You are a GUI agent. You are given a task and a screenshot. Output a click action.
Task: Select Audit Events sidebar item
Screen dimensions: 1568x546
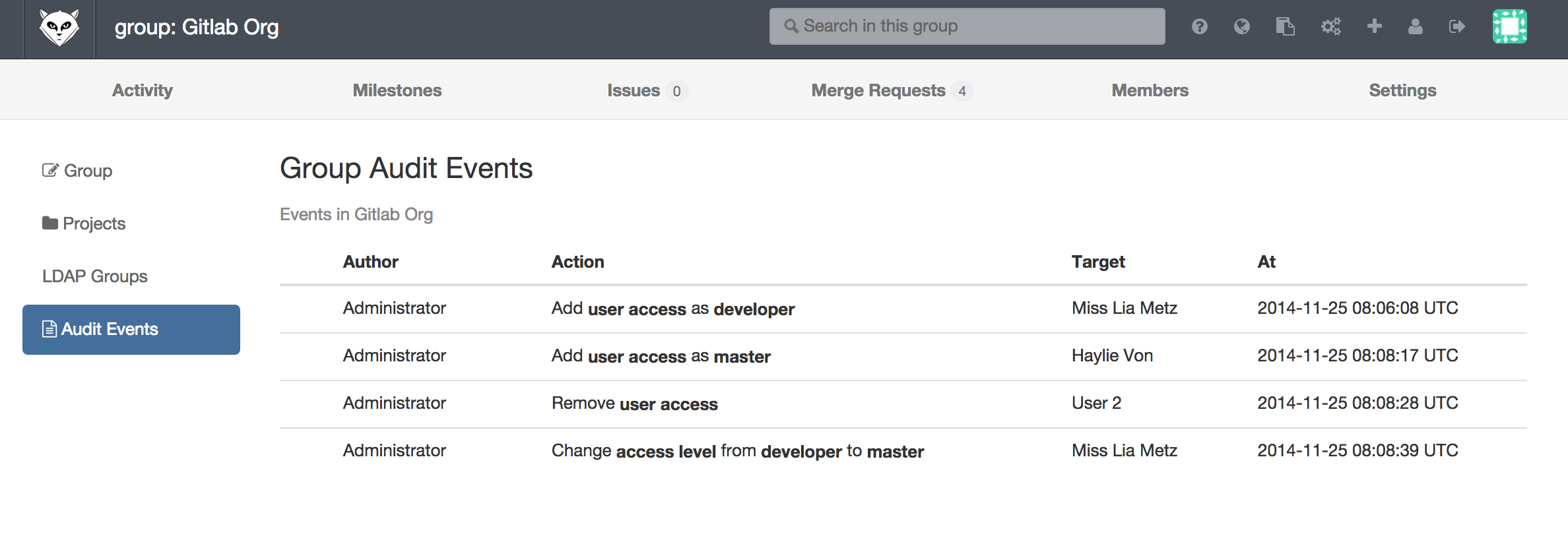coord(131,329)
